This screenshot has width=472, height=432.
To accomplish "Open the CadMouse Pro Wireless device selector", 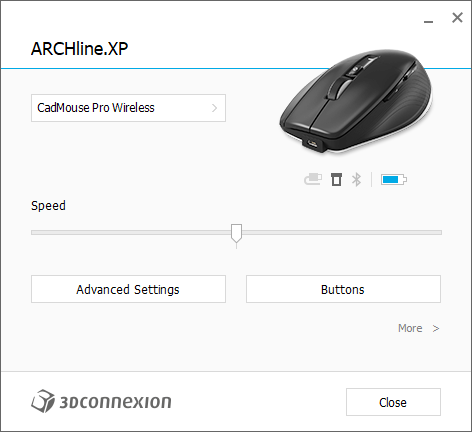I will [128, 108].
